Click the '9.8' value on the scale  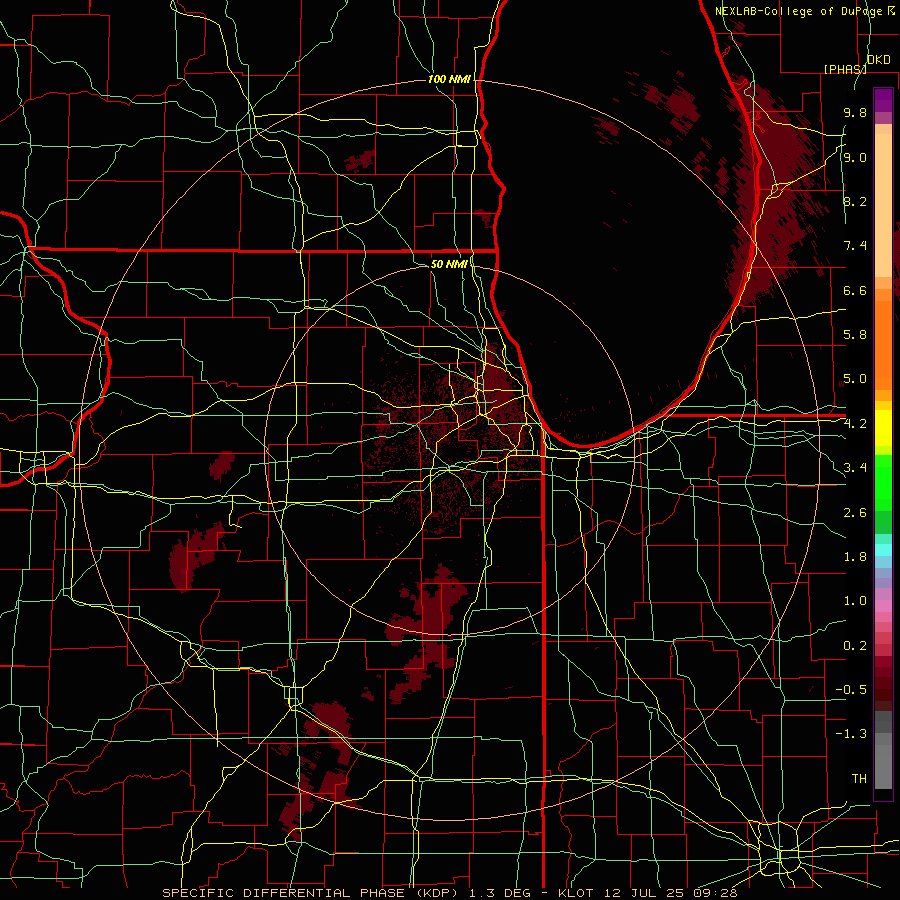(855, 113)
